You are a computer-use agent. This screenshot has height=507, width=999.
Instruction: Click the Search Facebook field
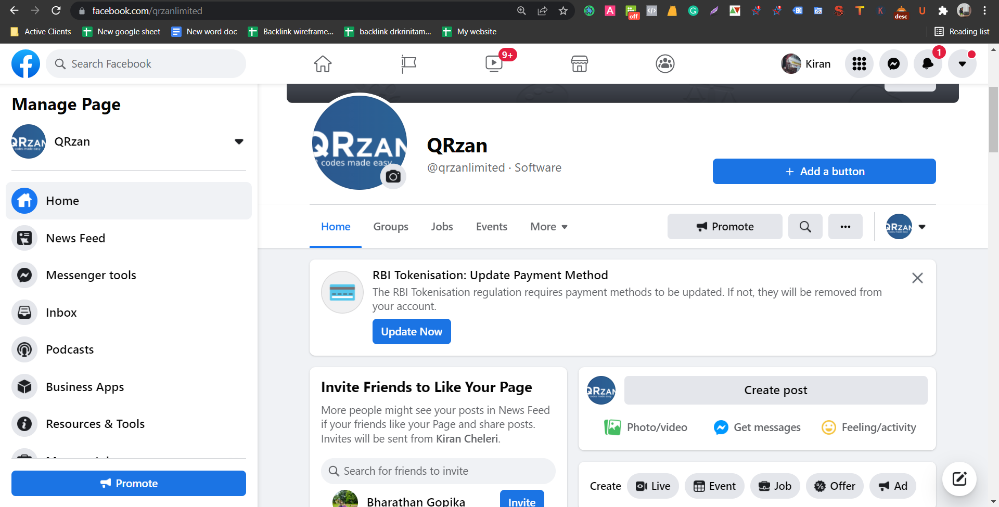[x=146, y=64]
